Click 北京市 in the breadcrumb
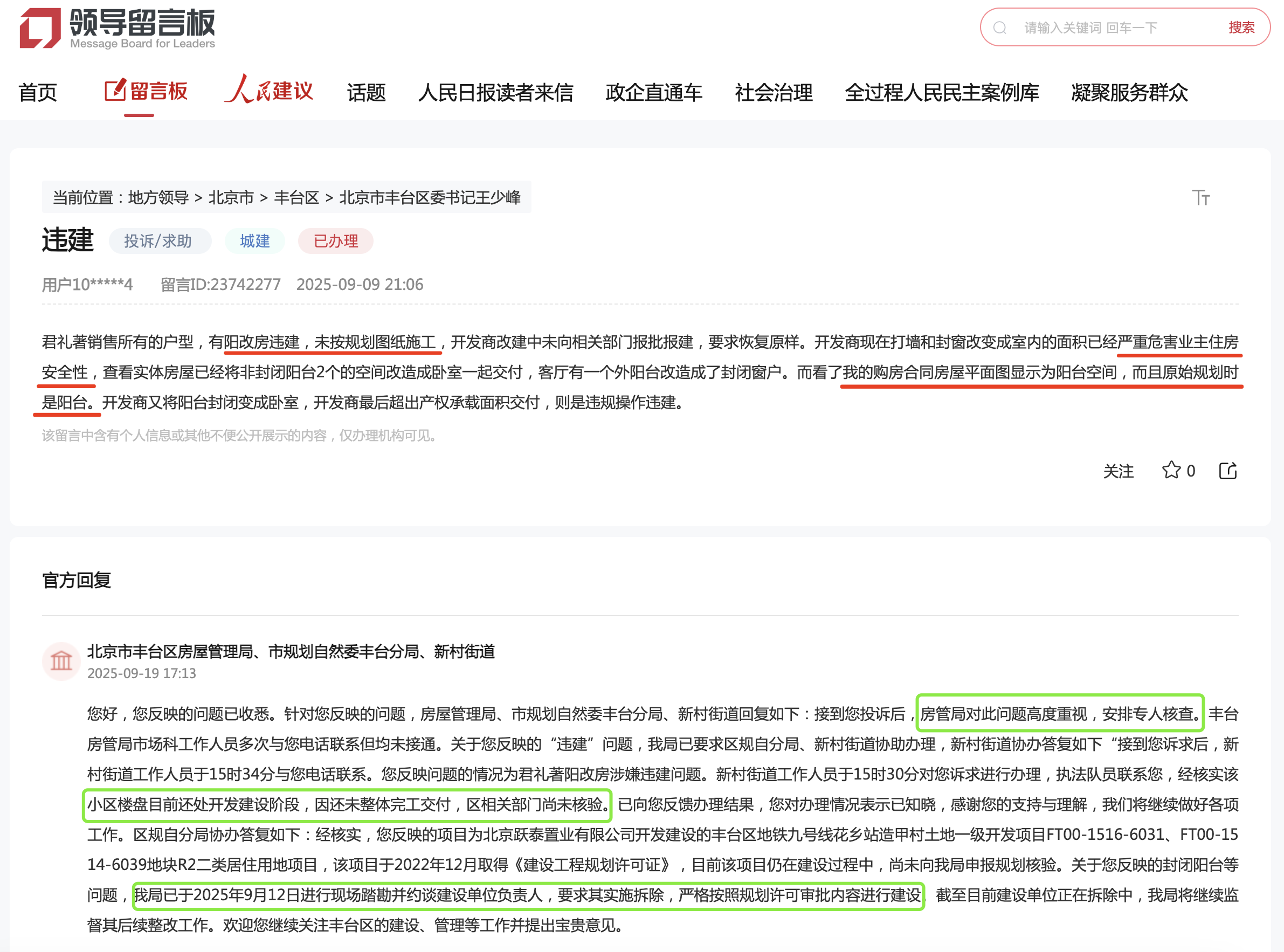The image size is (1284, 952). click(x=231, y=198)
